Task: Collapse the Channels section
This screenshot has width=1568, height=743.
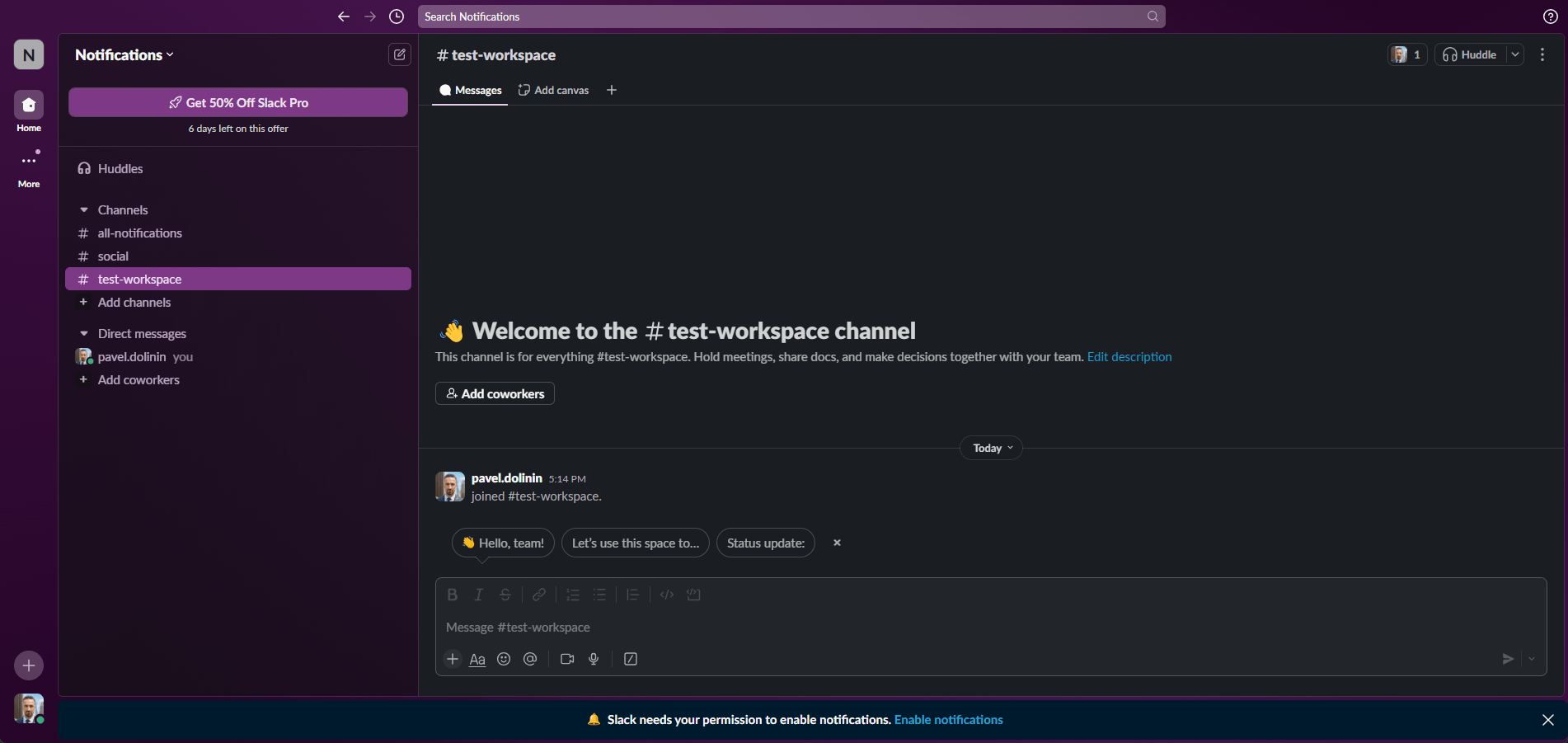Action: point(84,210)
